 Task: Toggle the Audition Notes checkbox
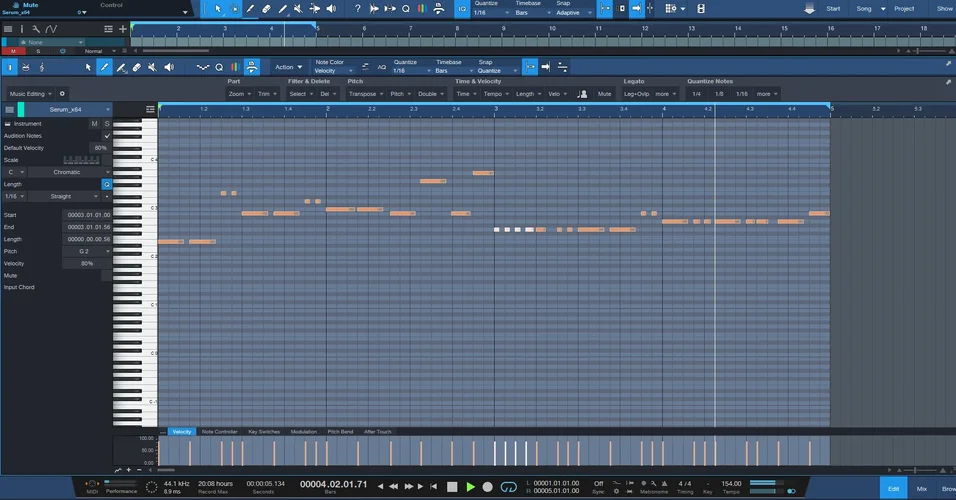click(x=107, y=135)
